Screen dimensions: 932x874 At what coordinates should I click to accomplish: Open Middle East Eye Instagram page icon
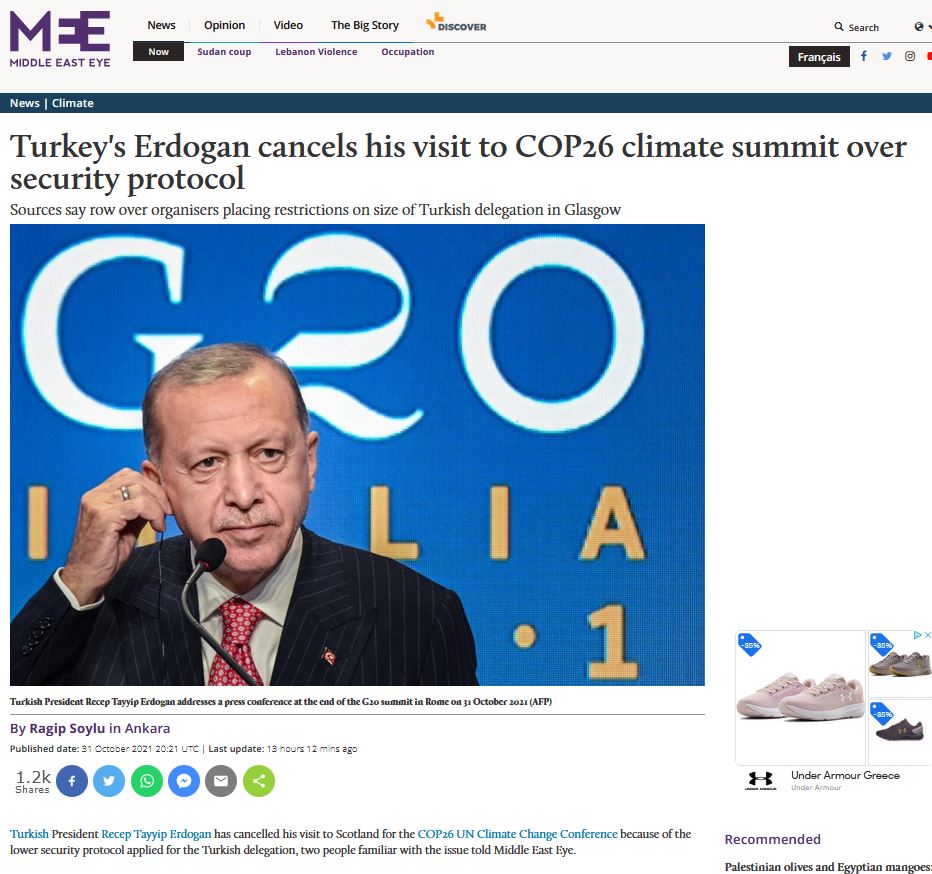pos(909,56)
